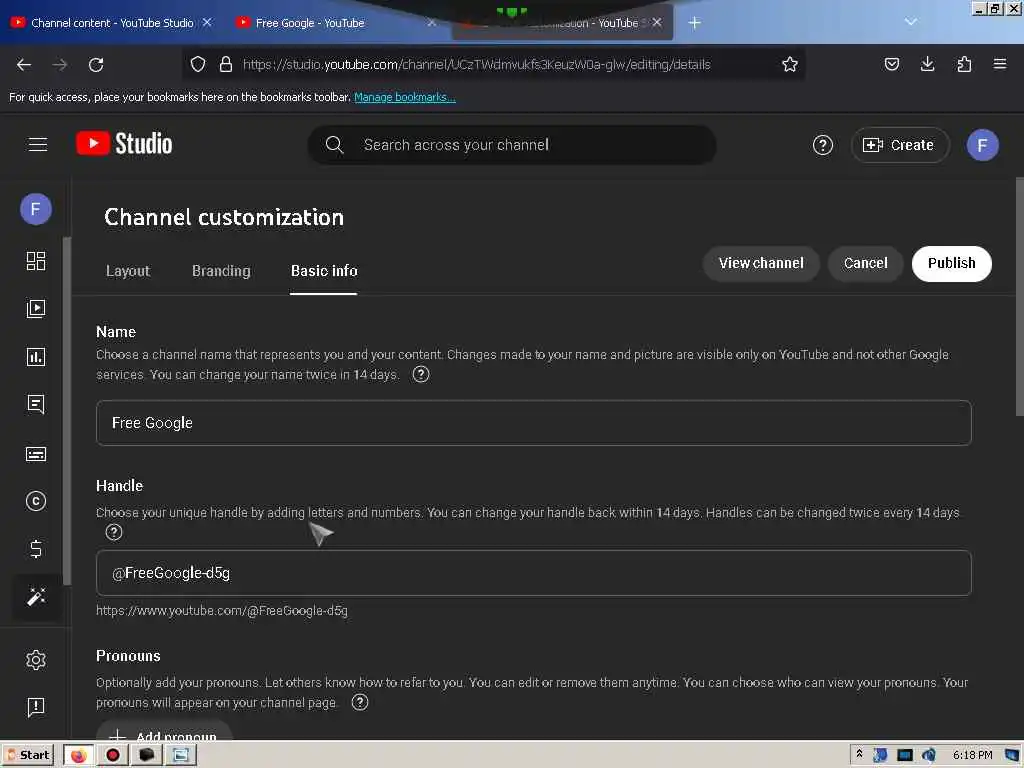Click the channel Name input field
Viewport: 1024px width, 768px height.
[x=534, y=423]
